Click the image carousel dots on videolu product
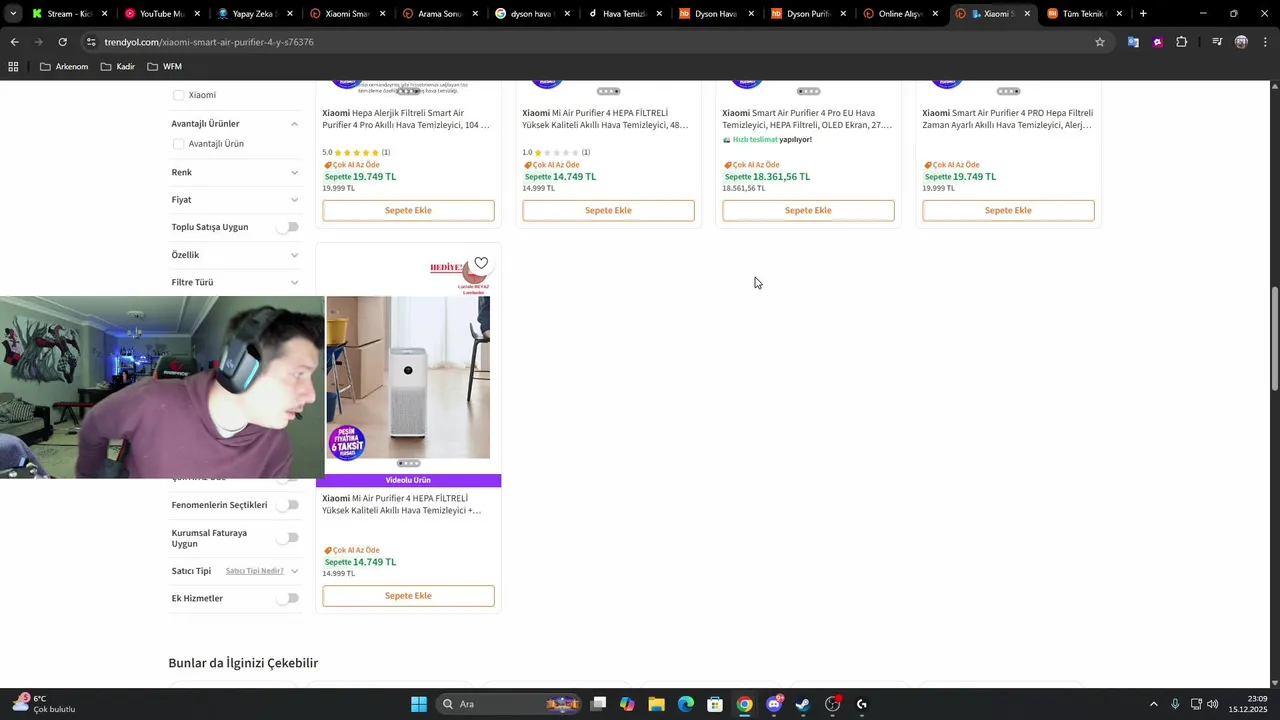1280x720 pixels. [408, 463]
